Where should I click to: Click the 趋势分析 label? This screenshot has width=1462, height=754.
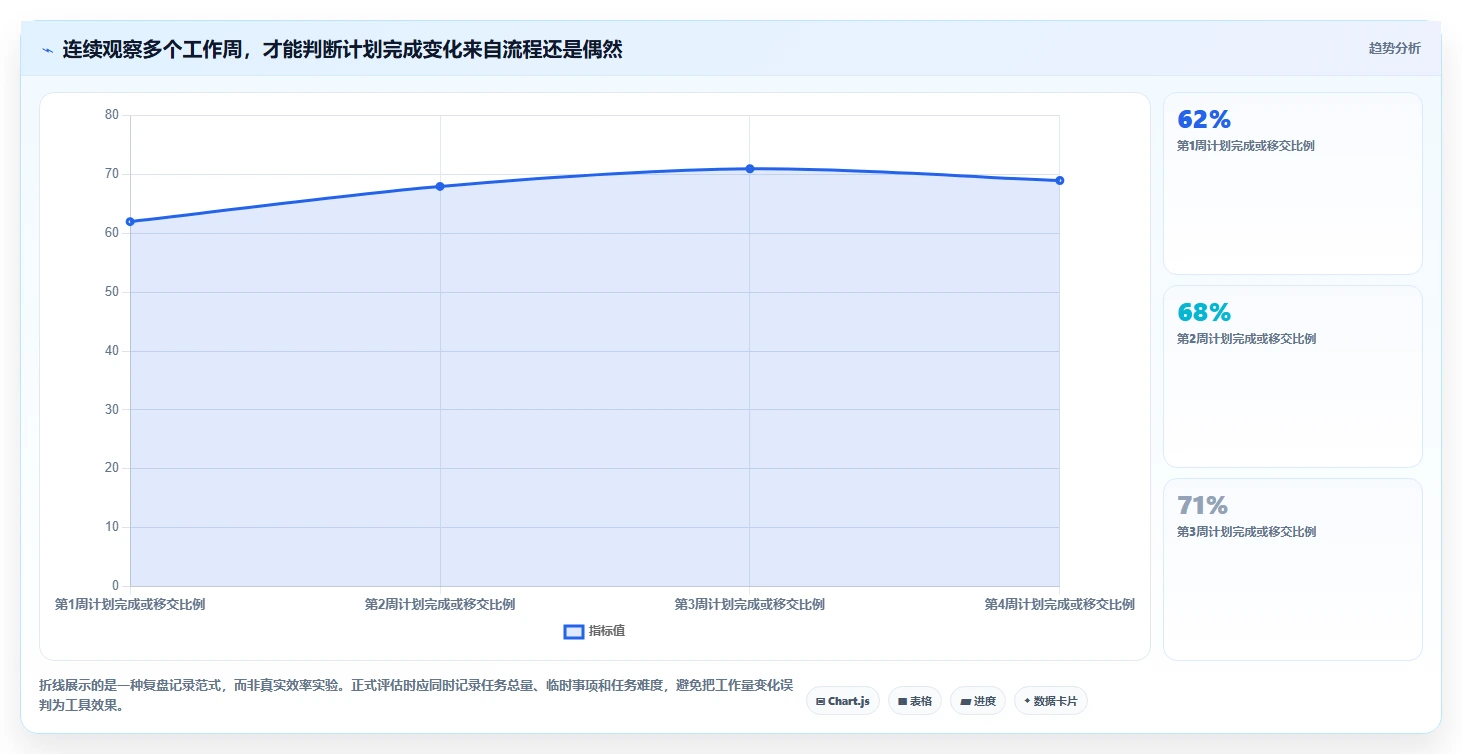click(1394, 48)
